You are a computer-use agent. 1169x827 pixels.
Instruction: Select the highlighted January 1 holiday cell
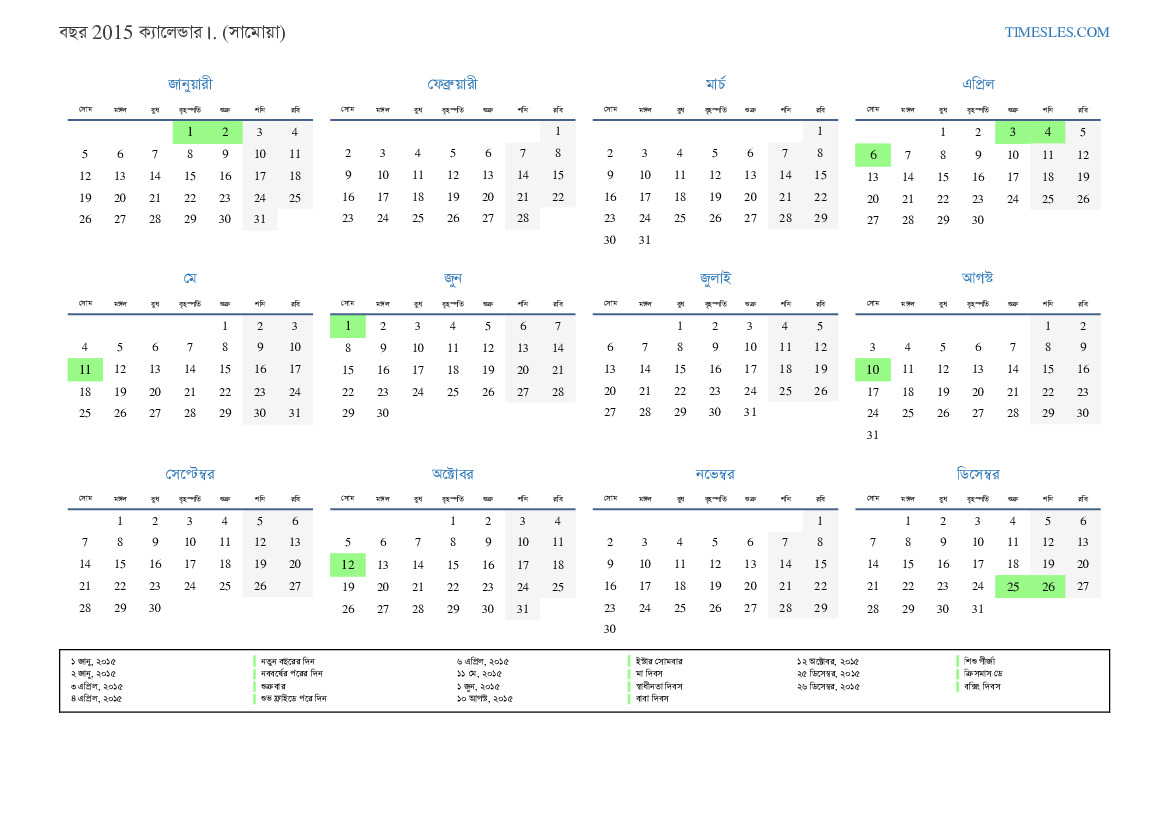click(x=190, y=131)
